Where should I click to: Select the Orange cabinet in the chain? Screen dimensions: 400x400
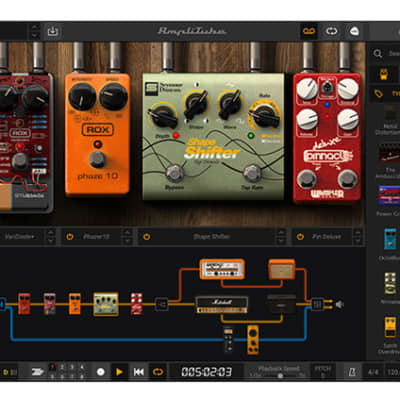[282, 269]
